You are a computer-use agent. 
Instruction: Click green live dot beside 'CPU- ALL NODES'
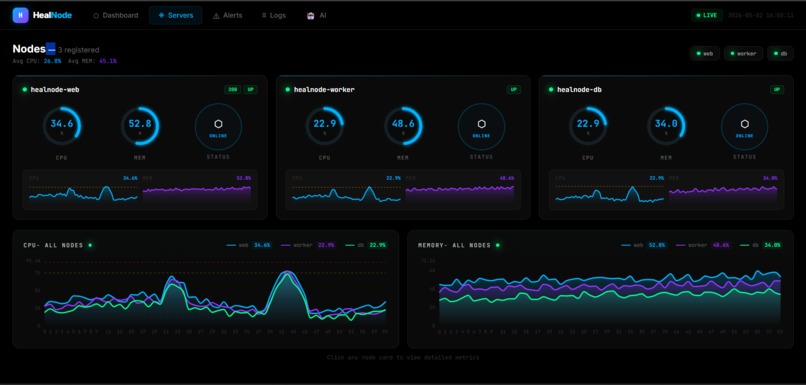[90, 245]
